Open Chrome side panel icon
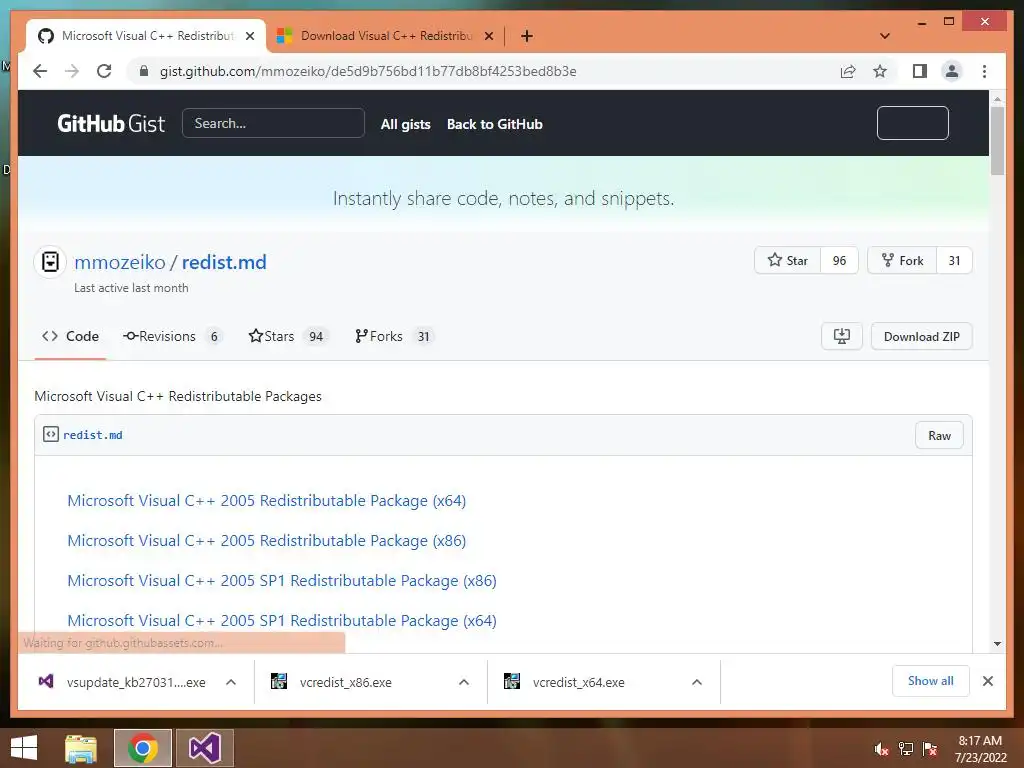Image resolution: width=1024 pixels, height=768 pixels. 920,71
